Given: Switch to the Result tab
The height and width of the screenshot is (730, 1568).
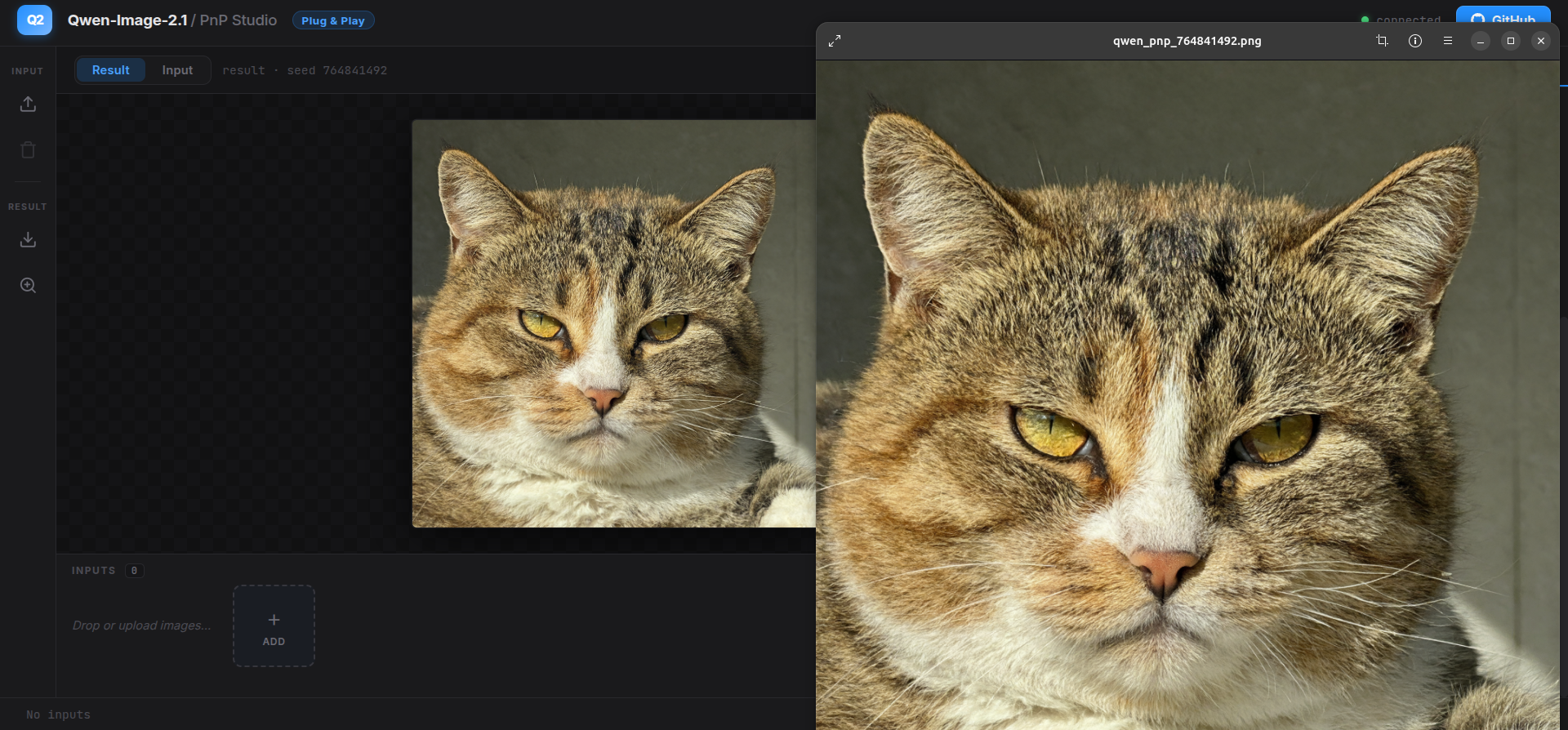Looking at the screenshot, I should (x=110, y=70).
